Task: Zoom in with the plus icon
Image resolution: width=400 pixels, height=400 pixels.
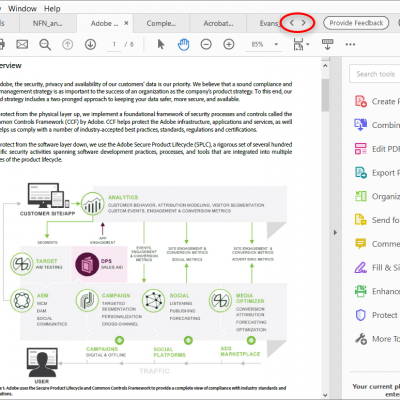Action: (x=229, y=44)
